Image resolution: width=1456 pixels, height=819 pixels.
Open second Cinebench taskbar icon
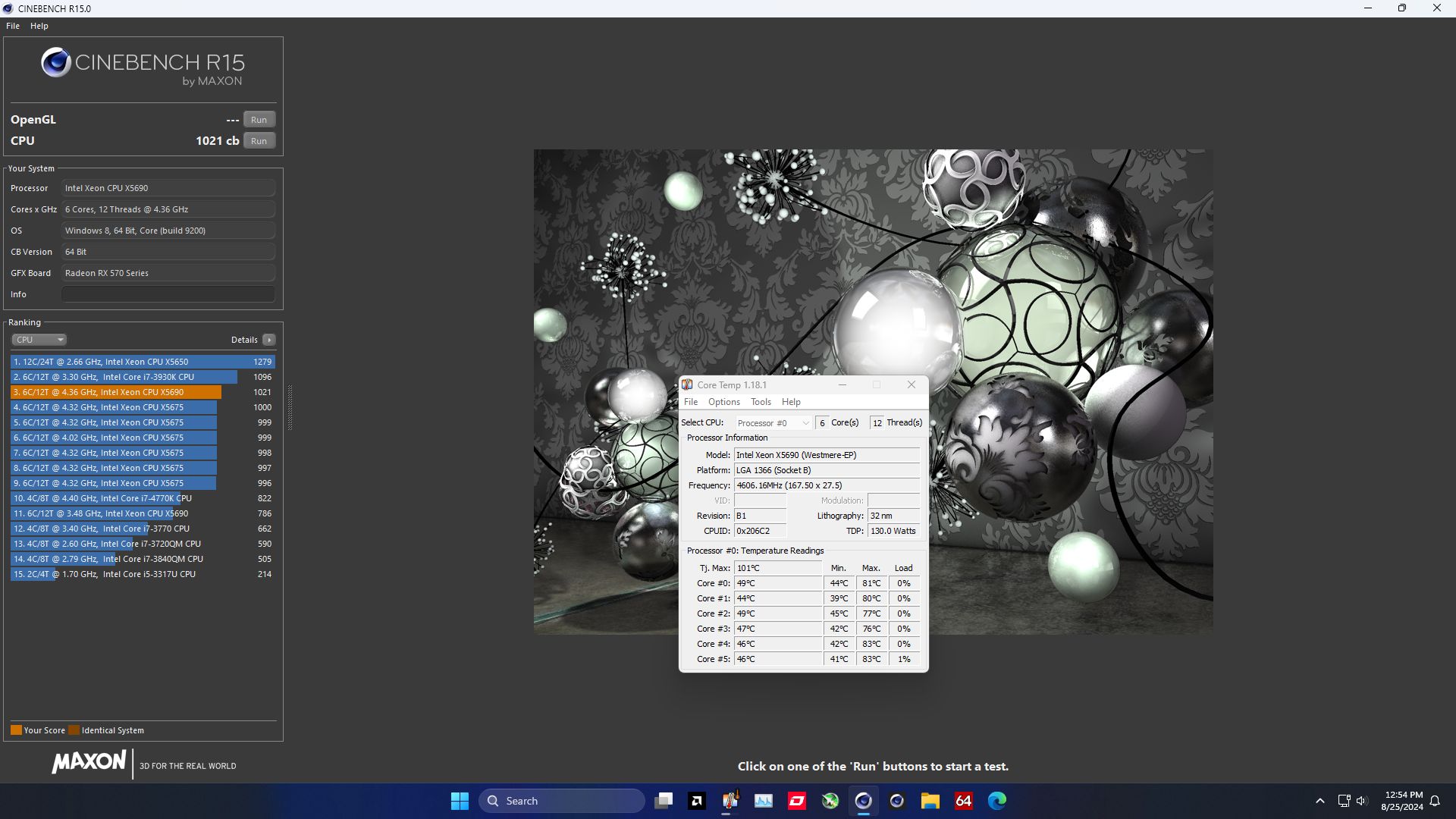(897, 801)
